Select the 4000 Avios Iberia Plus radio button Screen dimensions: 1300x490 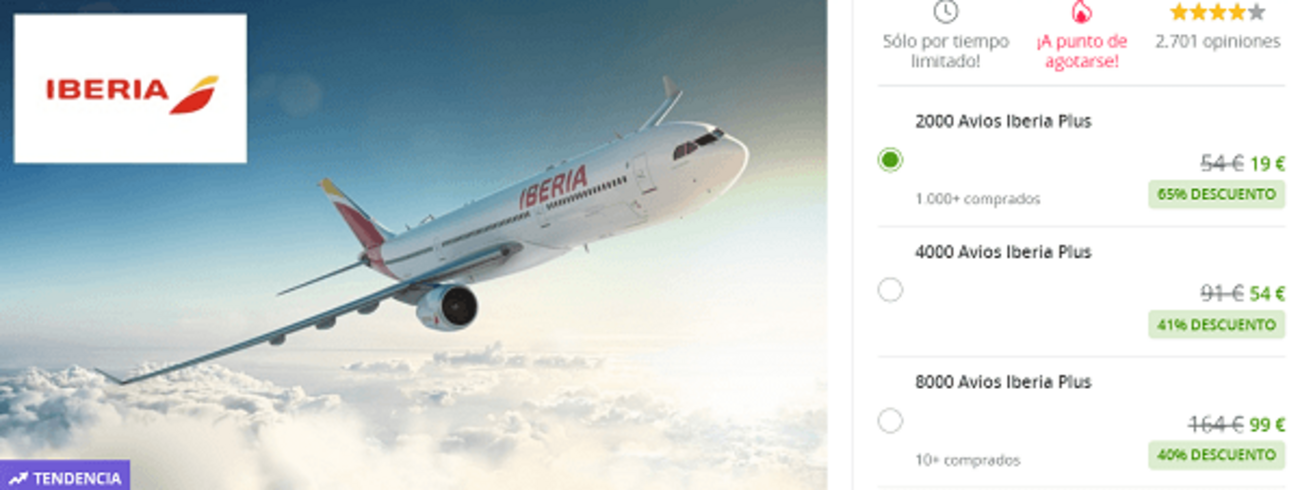click(890, 290)
